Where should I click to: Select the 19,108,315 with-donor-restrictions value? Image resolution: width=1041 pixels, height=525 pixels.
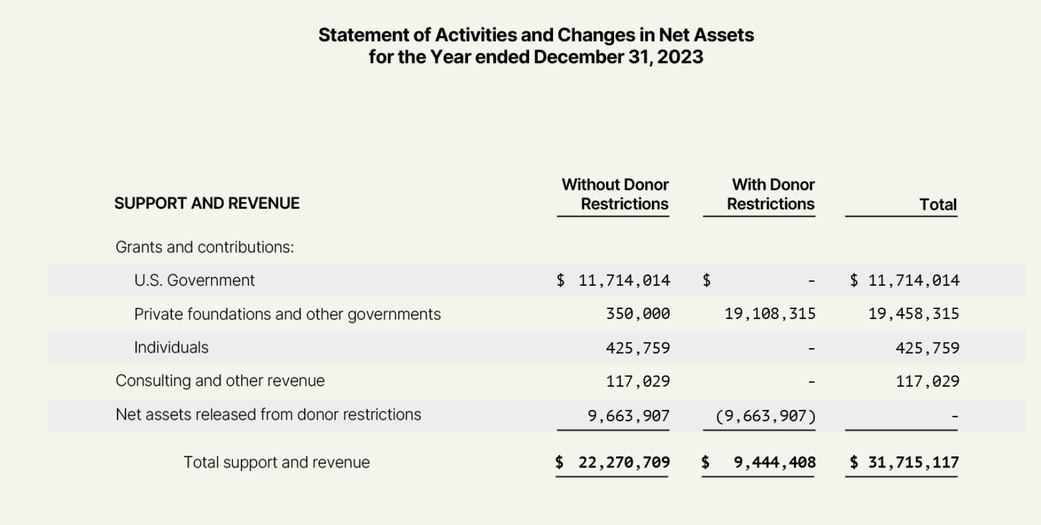click(770, 314)
